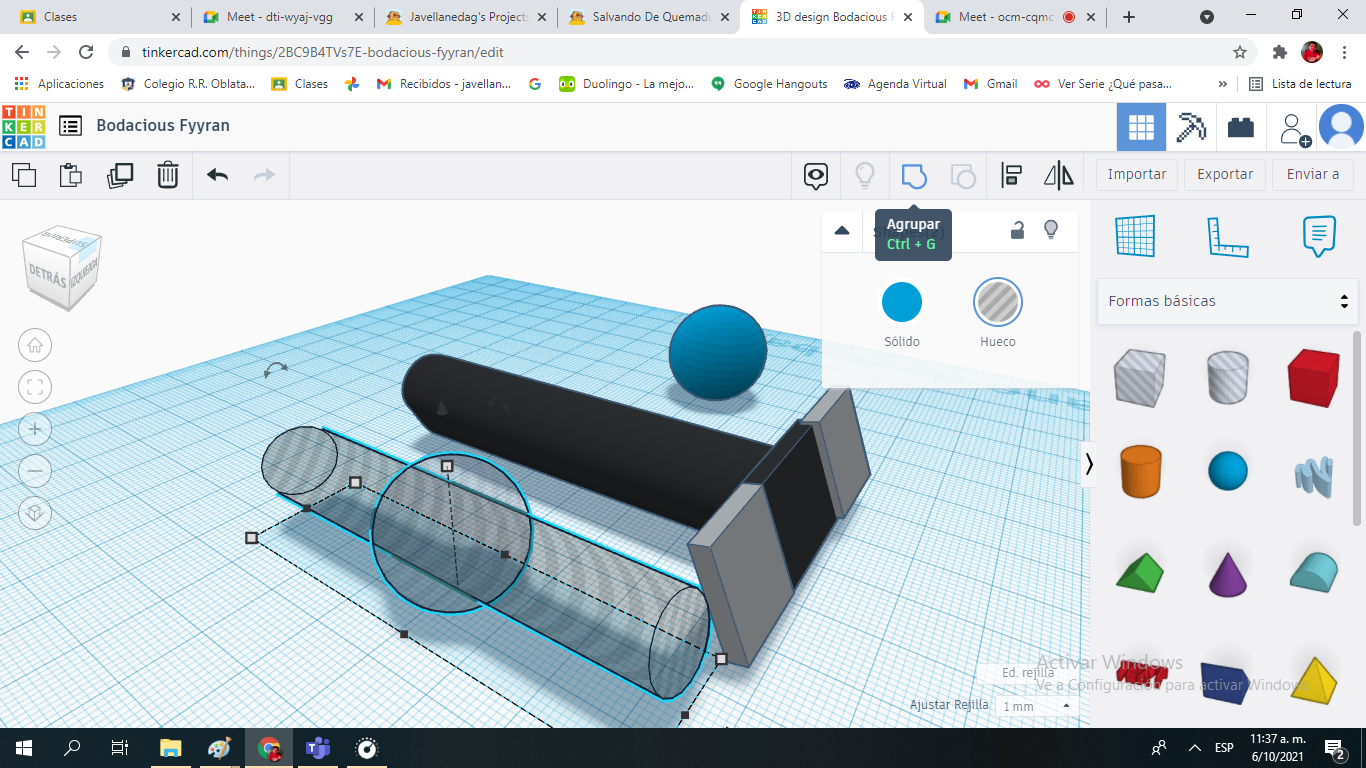Click the Paste icon
1366x768 pixels.
pyautogui.click(x=71, y=175)
